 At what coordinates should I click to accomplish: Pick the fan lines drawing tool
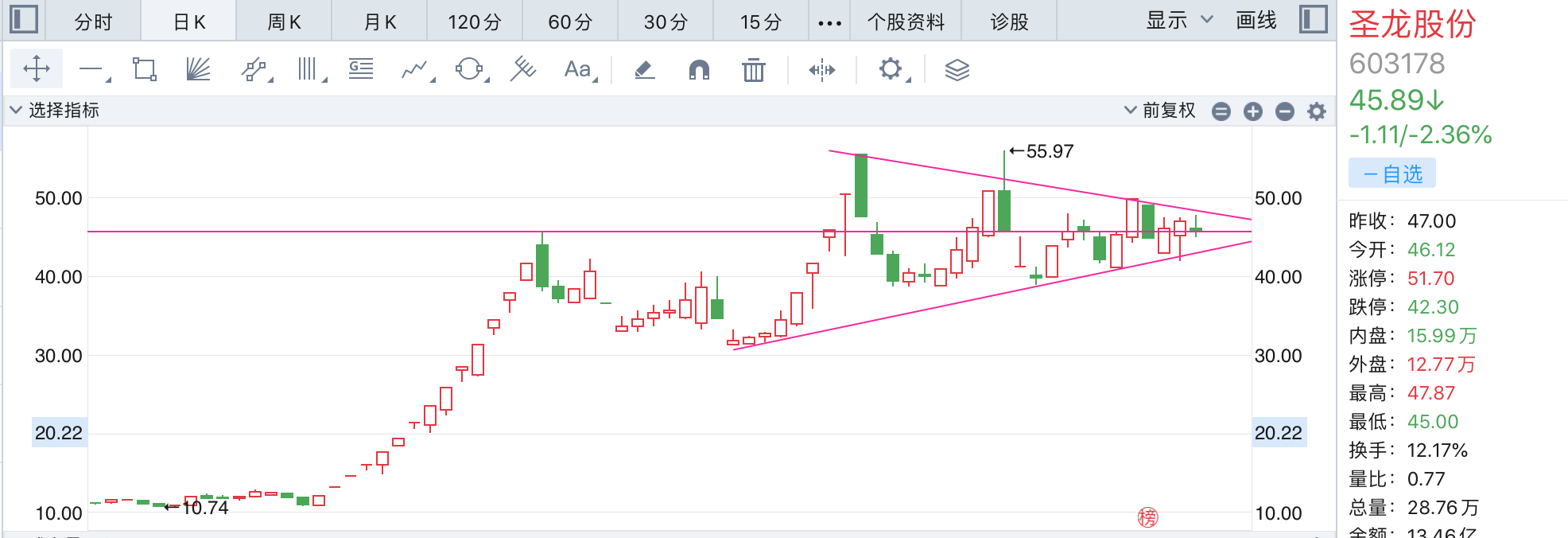click(198, 69)
